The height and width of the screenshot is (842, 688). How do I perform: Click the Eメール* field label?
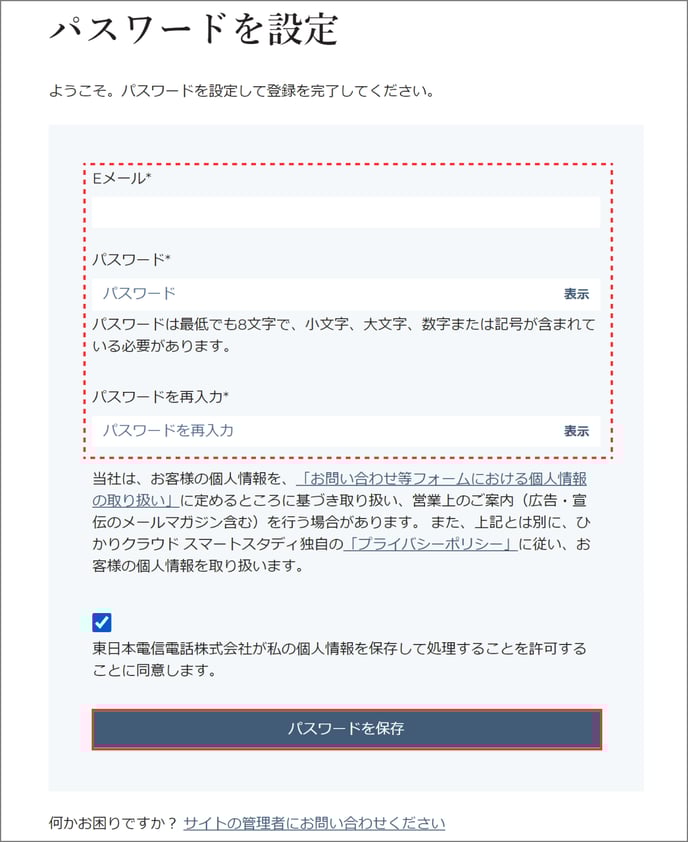[122, 178]
